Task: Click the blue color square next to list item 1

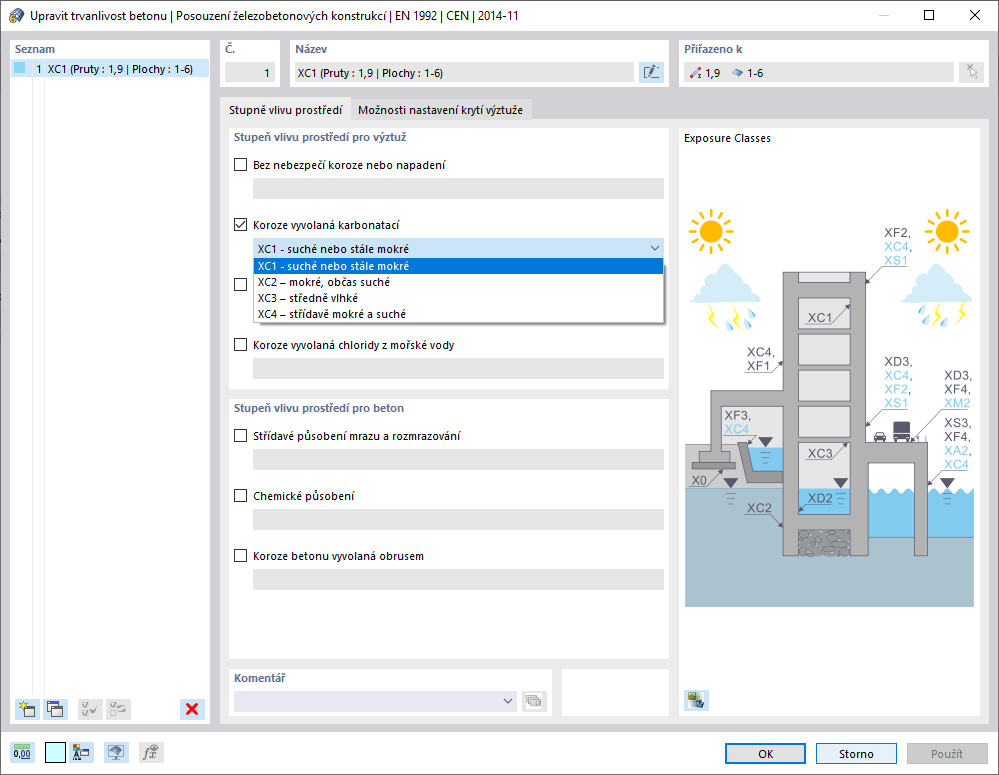Action: [20, 68]
